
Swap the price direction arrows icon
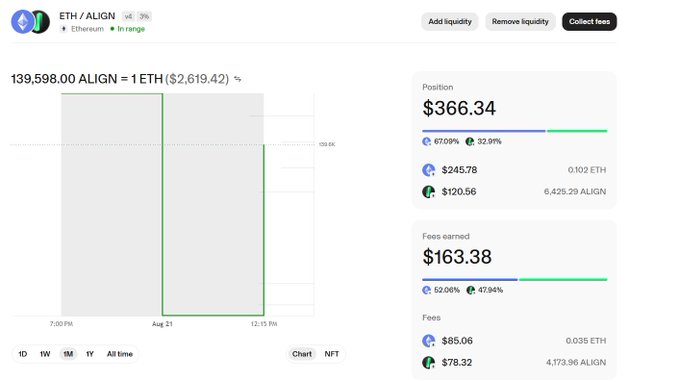[x=238, y=79]
